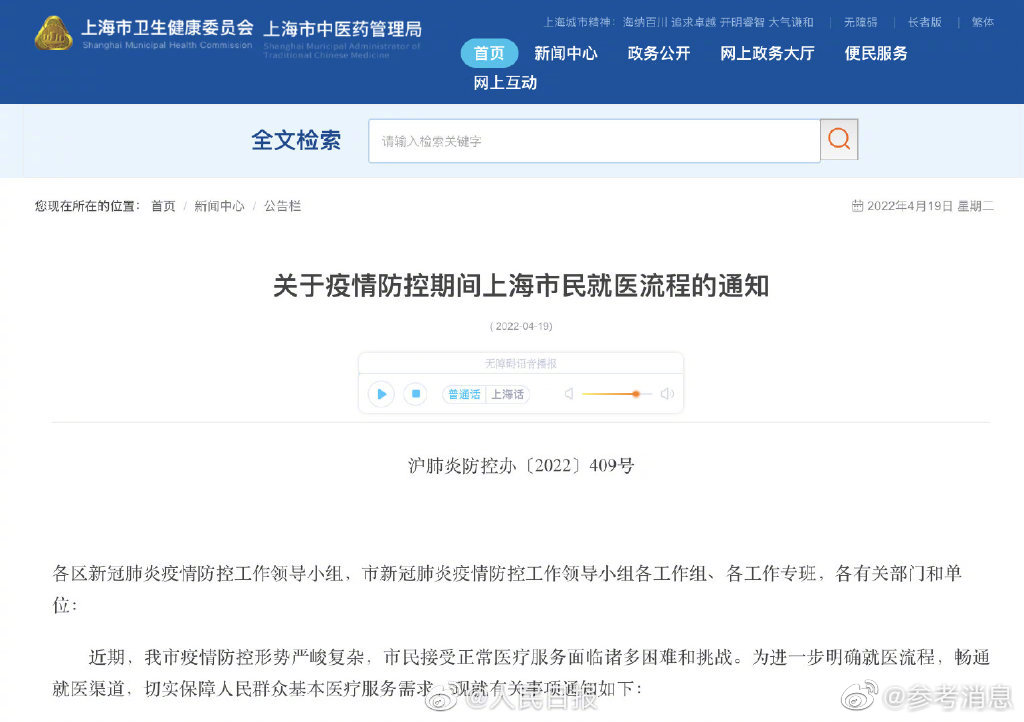Switch site display to 繁体
The image size is (1024, 722).
click(x=983, y=22)
